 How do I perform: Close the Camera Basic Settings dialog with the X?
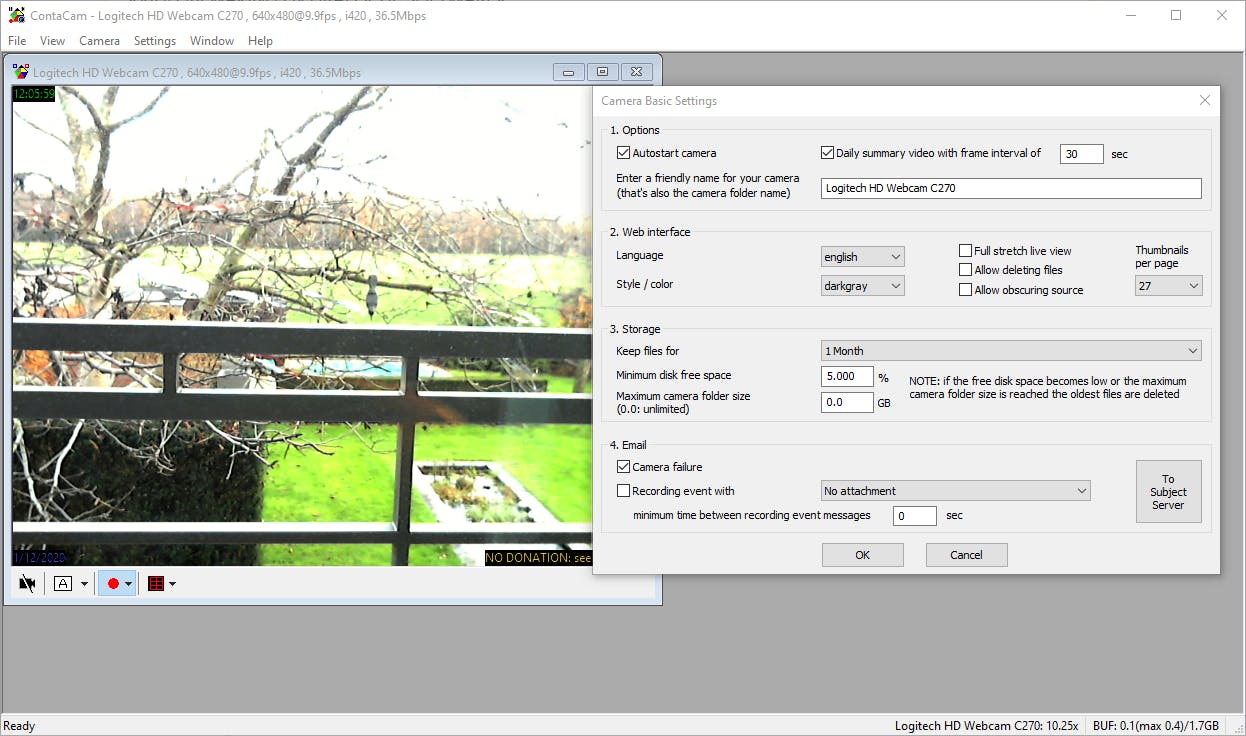point(1204,100)
